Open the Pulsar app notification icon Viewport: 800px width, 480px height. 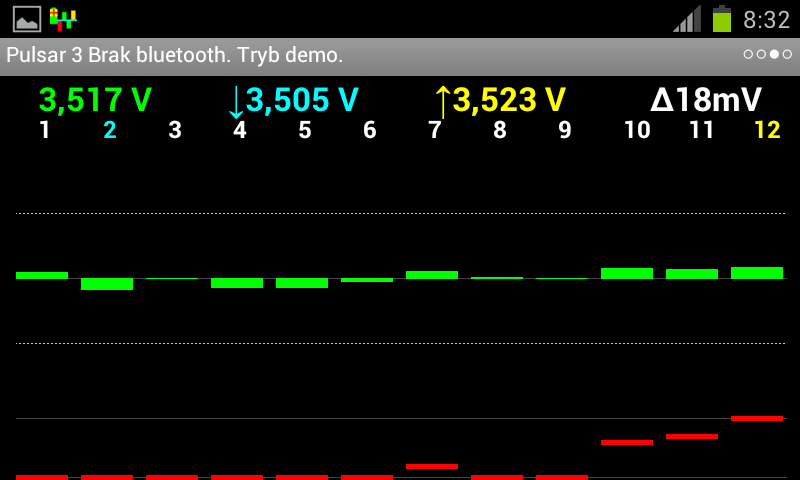[x=63, y=19]
